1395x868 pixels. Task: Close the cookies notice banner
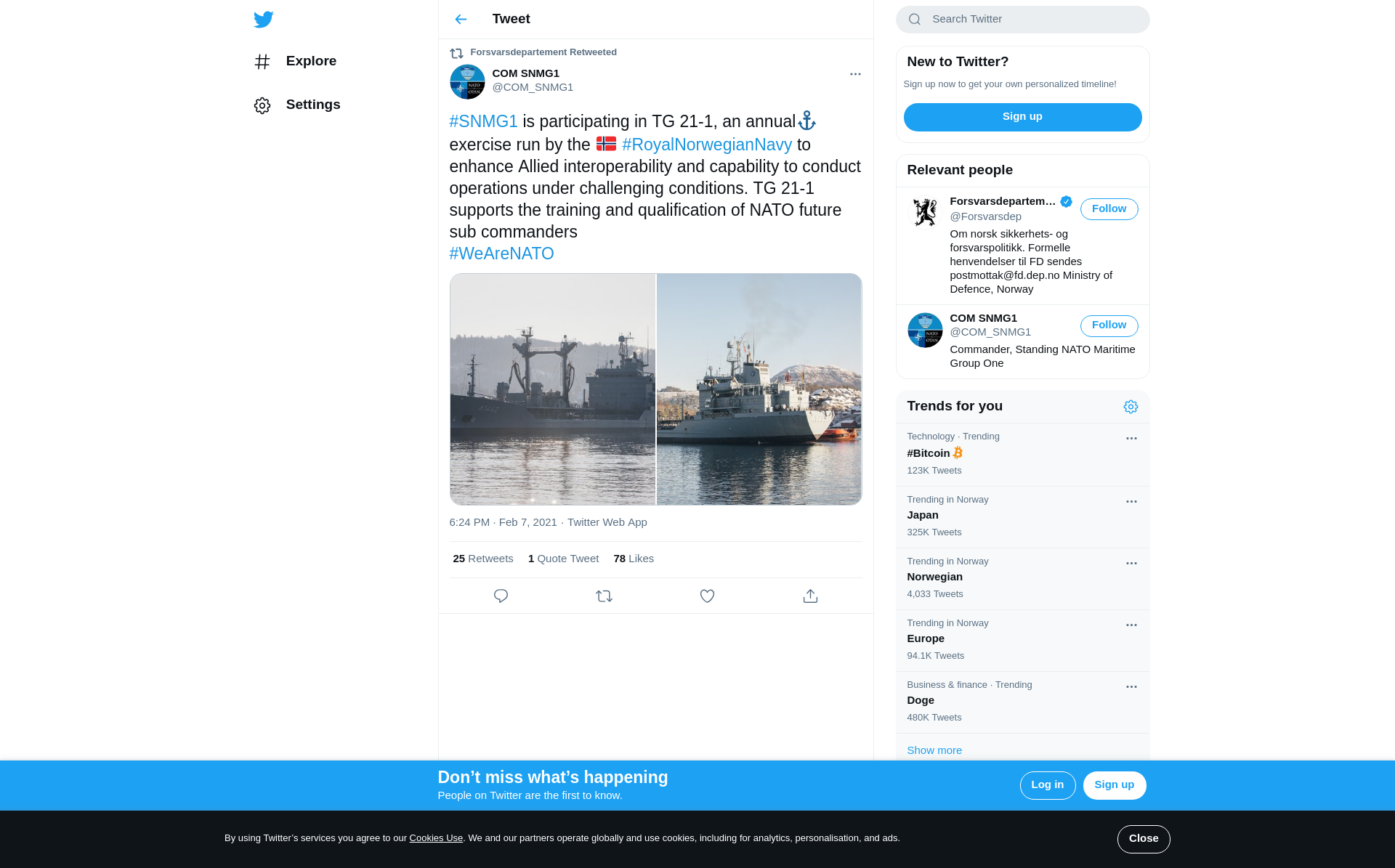pos(1144,839)
